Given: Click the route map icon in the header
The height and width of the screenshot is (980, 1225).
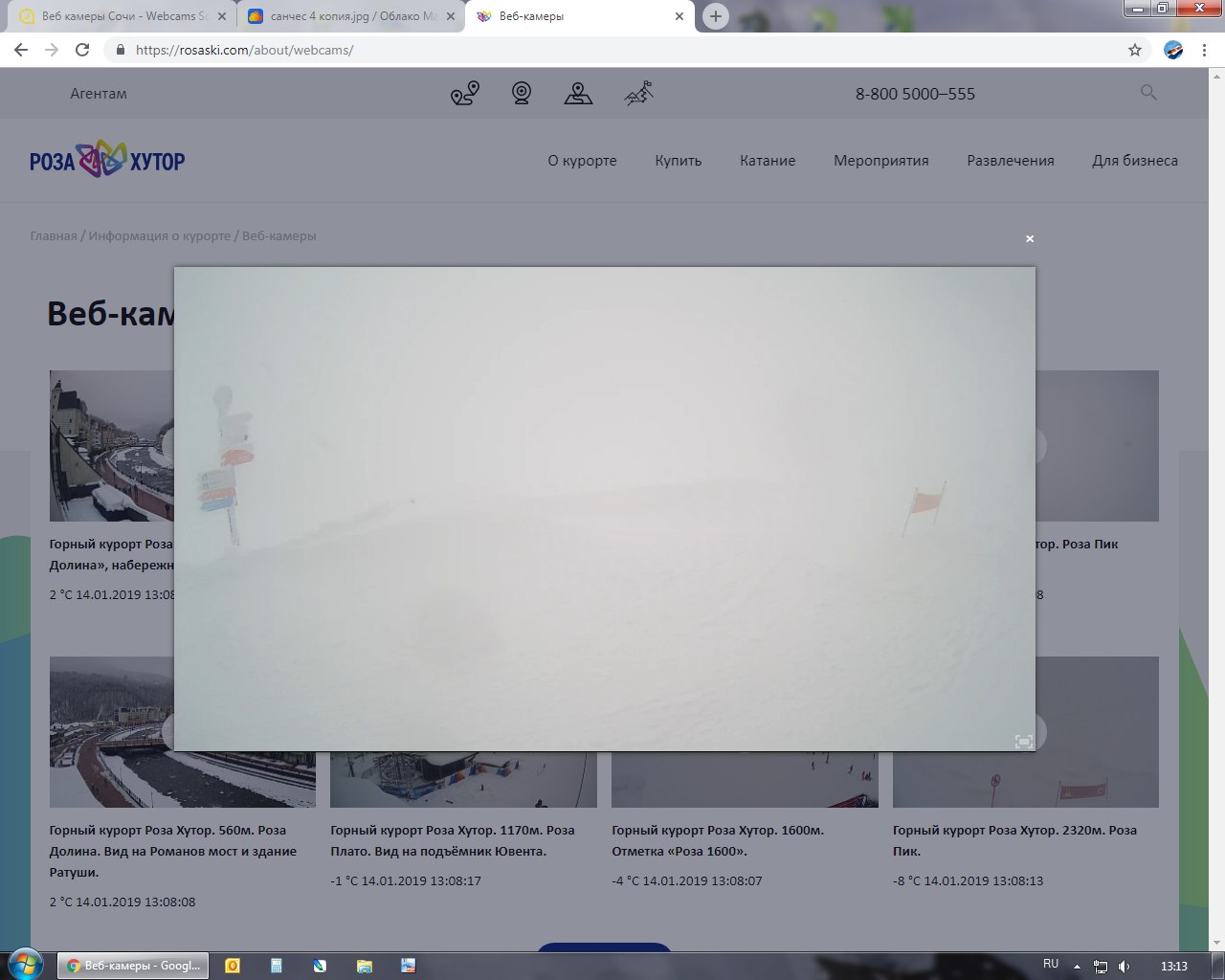Looking at the screenshot, I should [x=465, y=93].
